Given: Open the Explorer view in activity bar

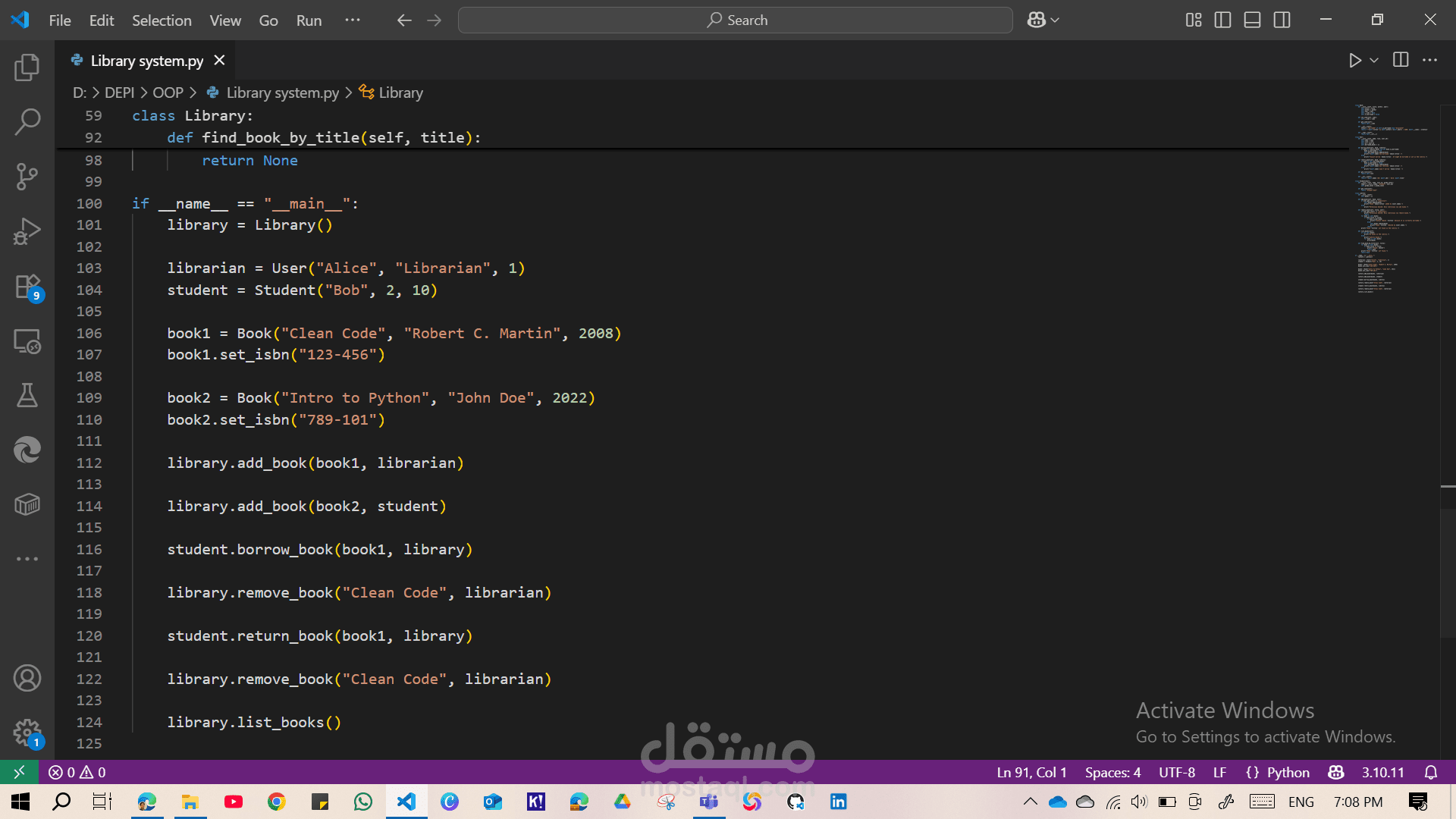Looking at the screenshot, I should [x=27, y=67].
